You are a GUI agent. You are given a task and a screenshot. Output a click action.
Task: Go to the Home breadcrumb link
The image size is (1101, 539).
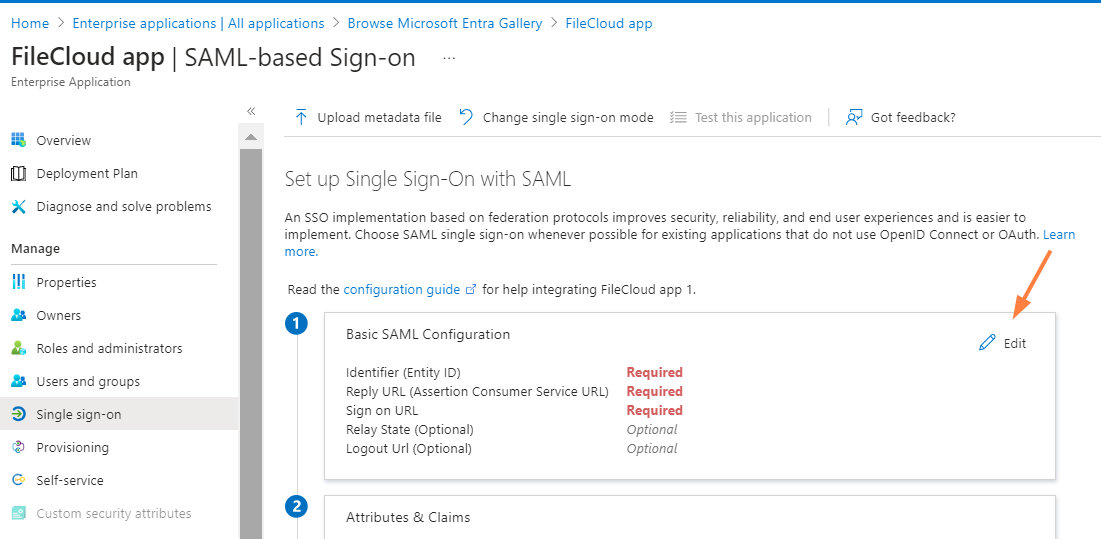tap(30, 23)
